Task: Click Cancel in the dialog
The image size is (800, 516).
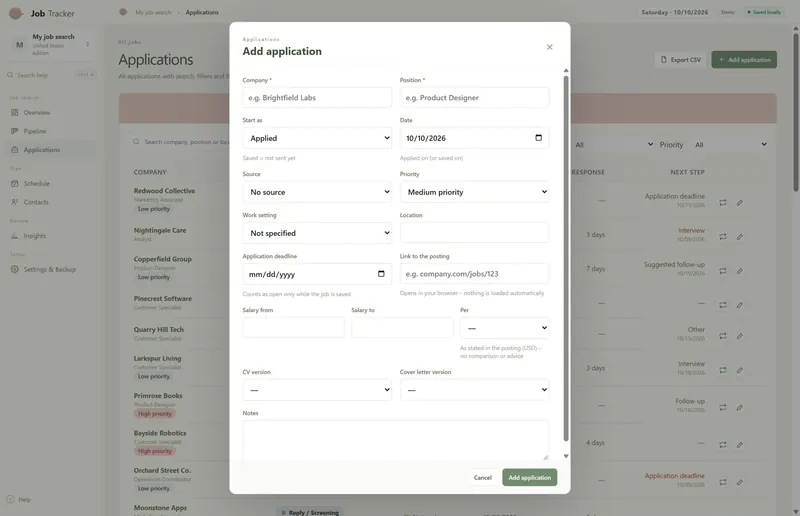Action: coord(482,477)
